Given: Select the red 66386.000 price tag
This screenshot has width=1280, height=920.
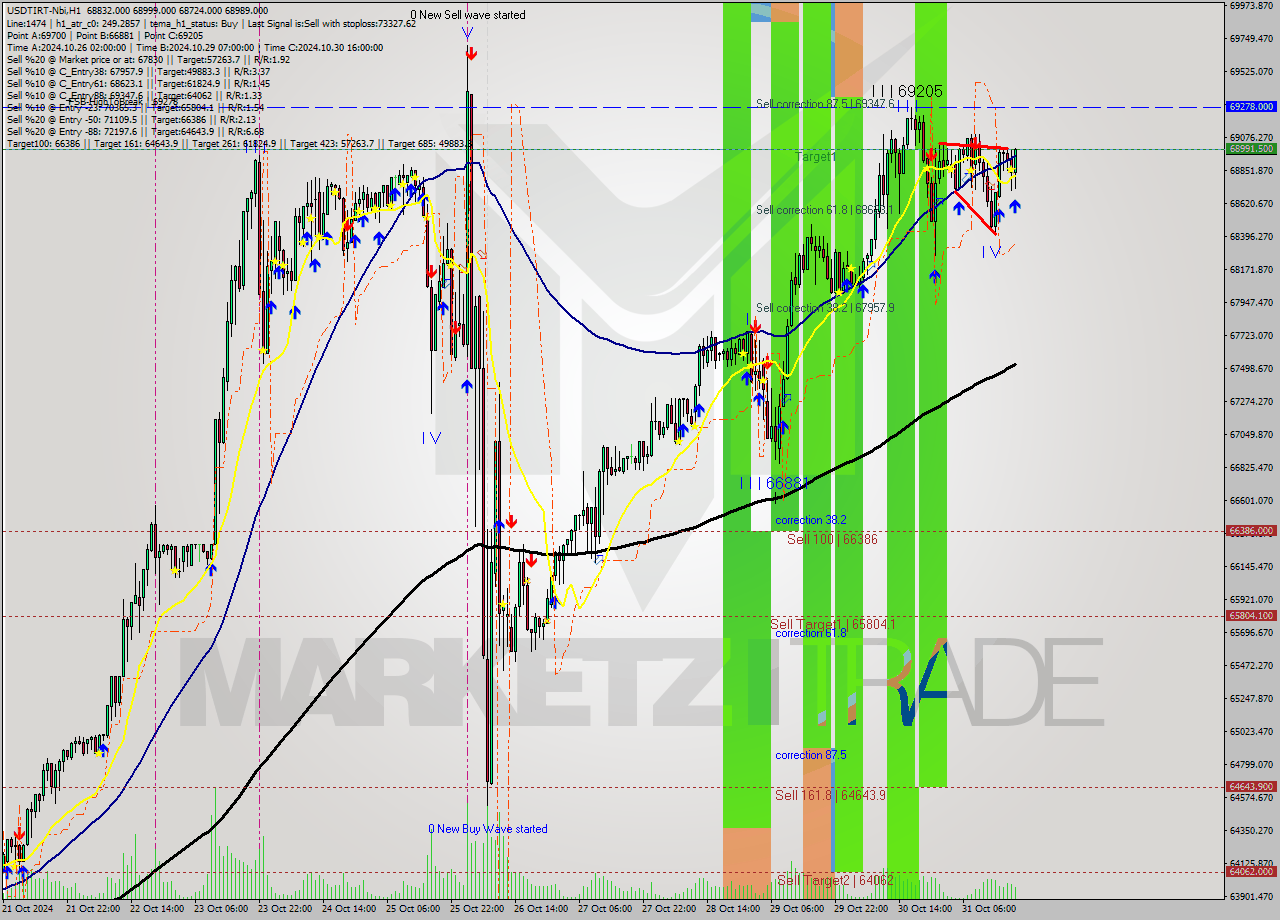Looking at the screenshot, I should (x=1251, y=531).
